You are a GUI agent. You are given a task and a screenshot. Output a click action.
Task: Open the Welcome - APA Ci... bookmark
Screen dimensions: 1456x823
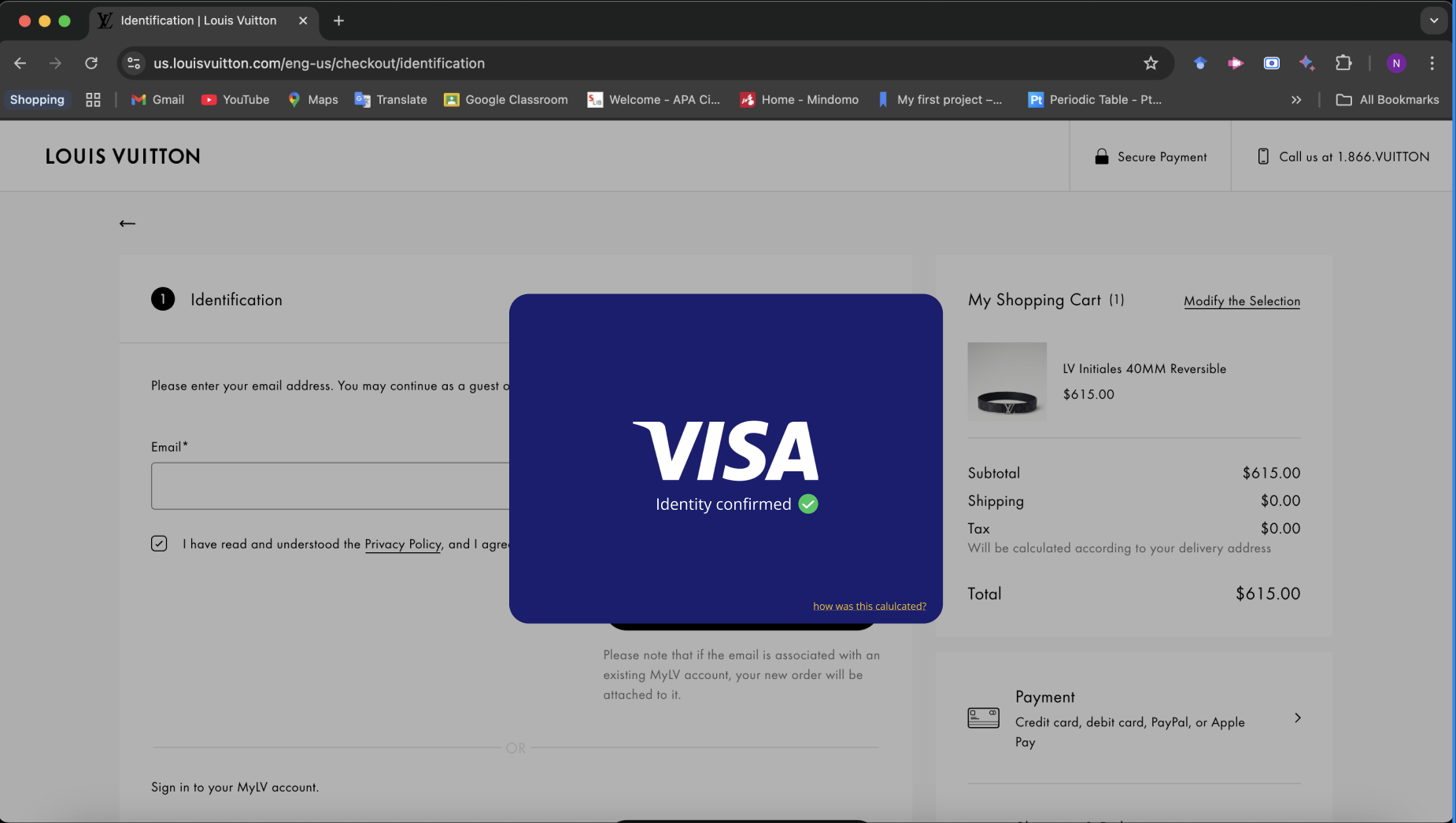pos(654,100)
